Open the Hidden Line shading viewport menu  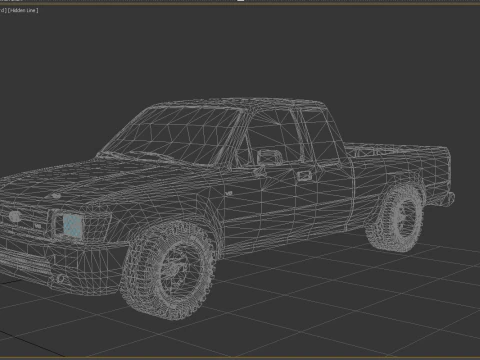point(23,10)
